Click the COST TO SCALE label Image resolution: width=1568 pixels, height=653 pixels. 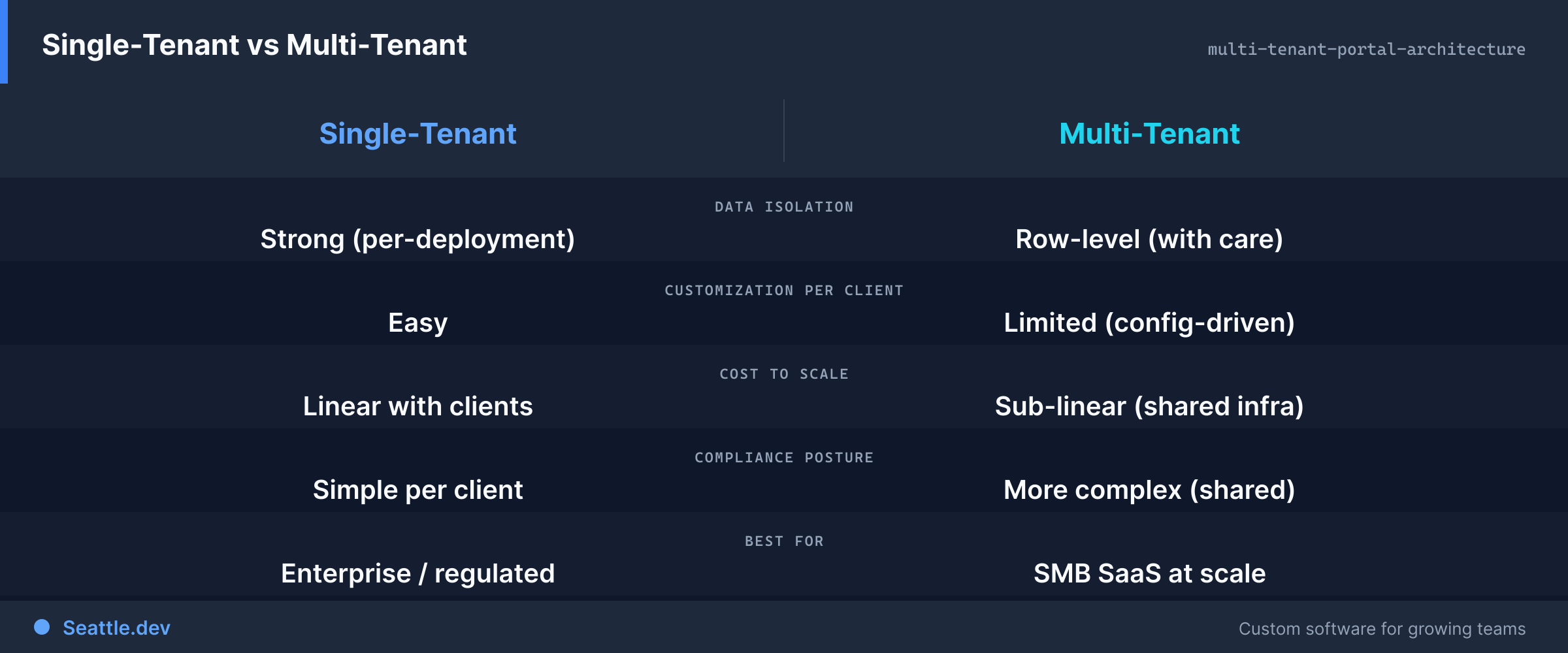point(784,374)
